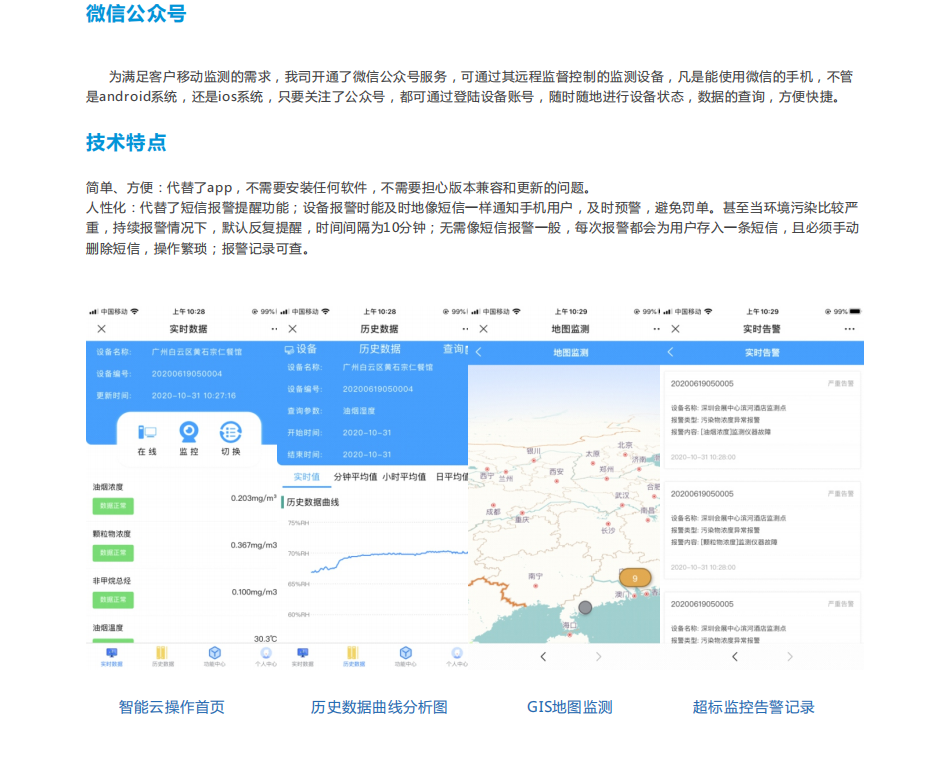Open 功能中心 cube icon in first screen
This screenshot has width=944, height=784.
coord(214,656)
